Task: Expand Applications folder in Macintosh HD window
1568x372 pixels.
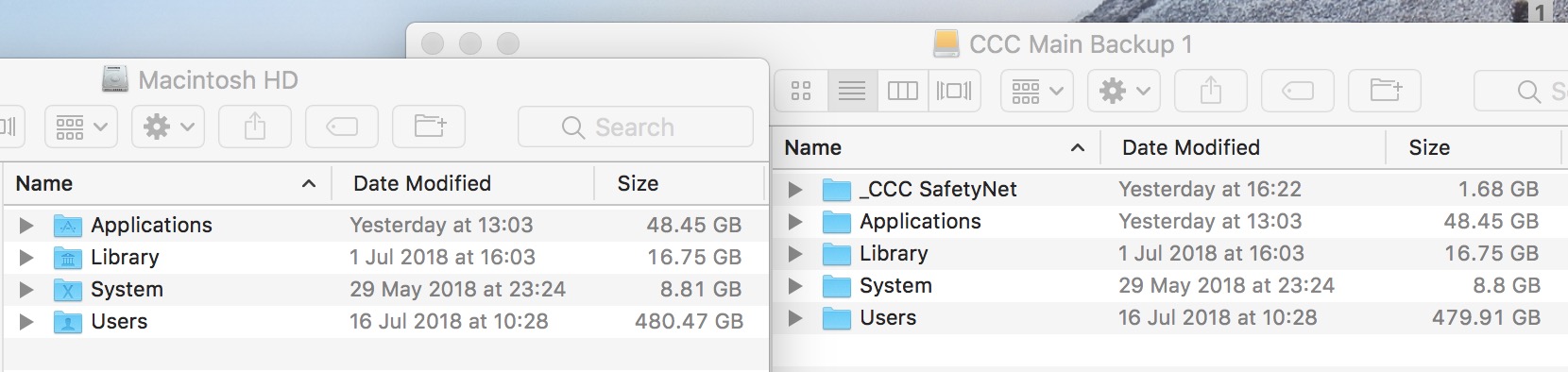Action: click(x=26, y=225)
